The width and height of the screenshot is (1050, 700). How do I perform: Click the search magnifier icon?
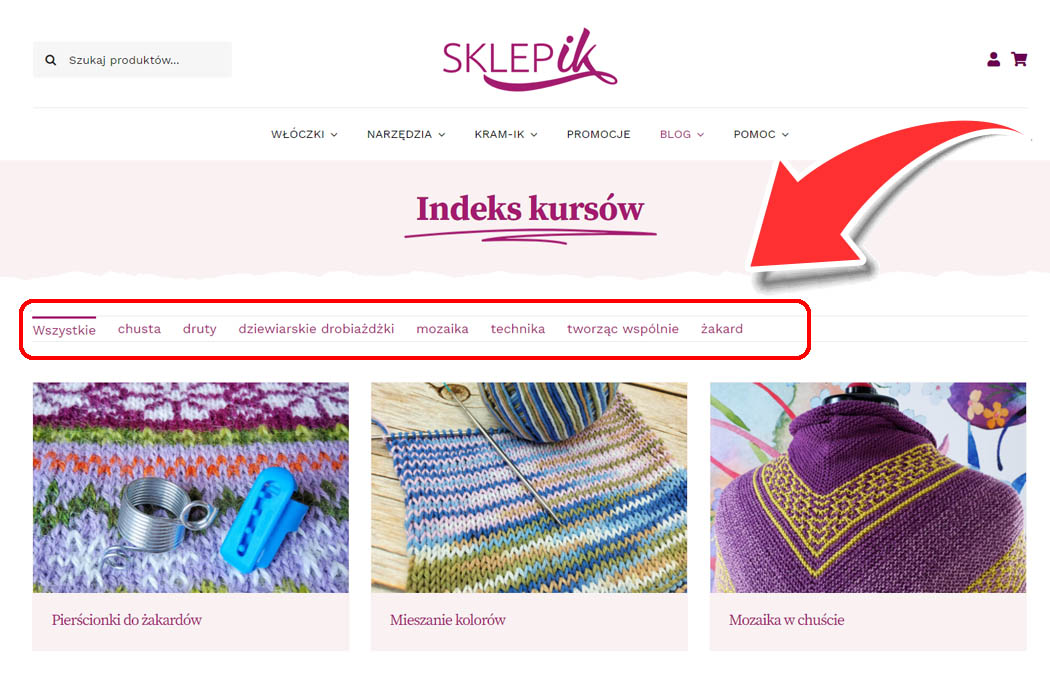point(51,60)
